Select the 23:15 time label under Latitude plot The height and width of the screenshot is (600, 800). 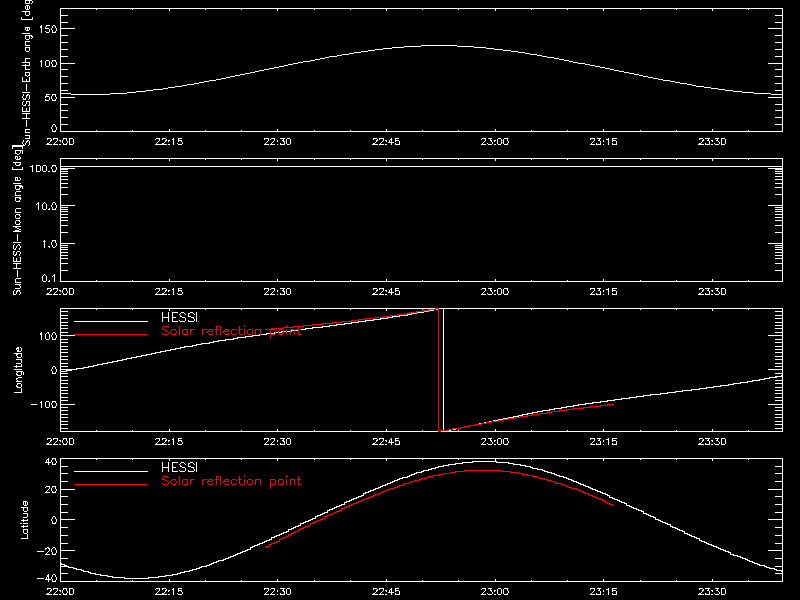point(604,591)
